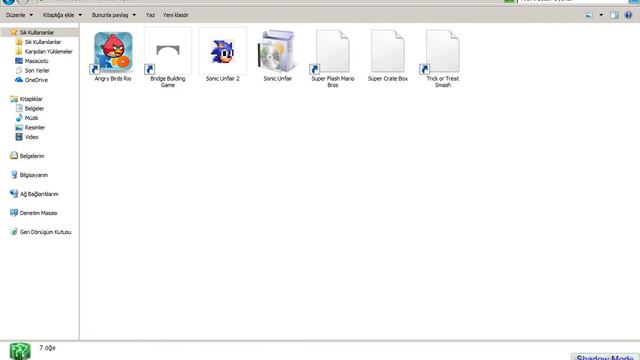Click the Sonic Unfair 2 file name
The image size is (640, 360).
point(223,78)
